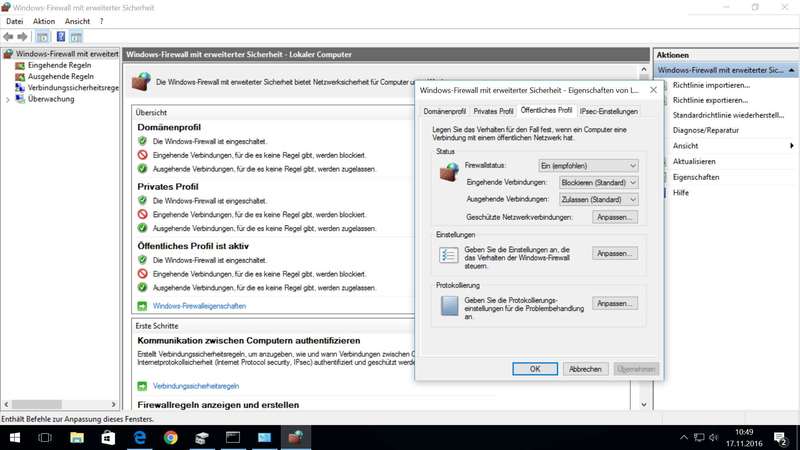This screenshot has height=450, width=800.
Task: Switch to the IPsec-Einstellungen tab
Action: pyautogui.click(x=608, y=111)
